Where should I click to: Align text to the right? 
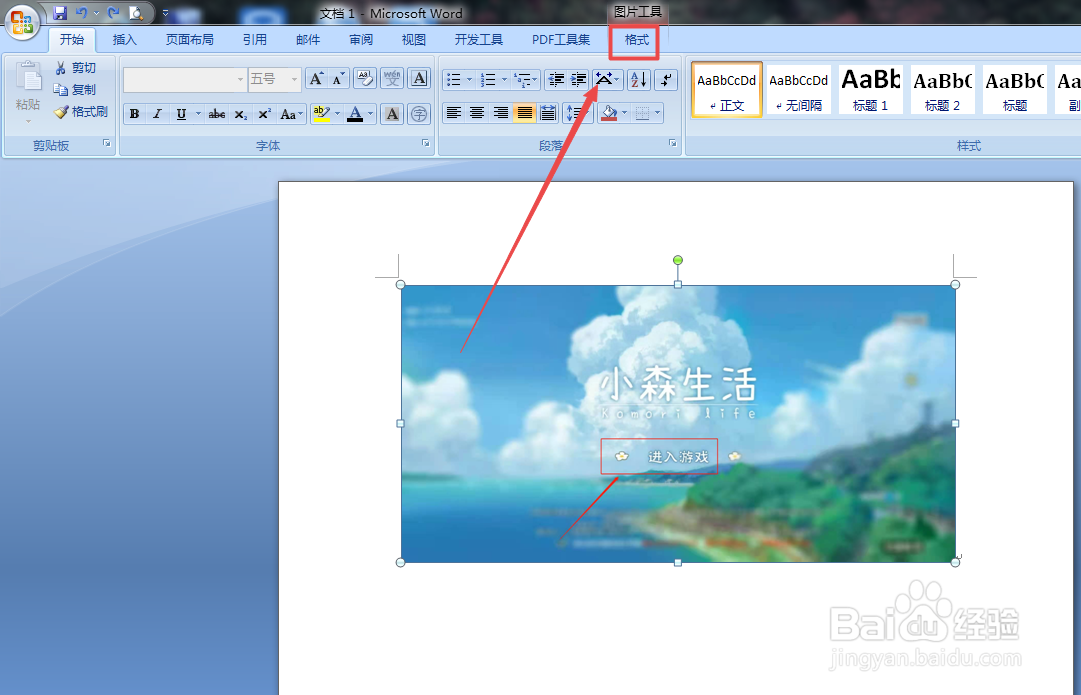click(501, 112)
